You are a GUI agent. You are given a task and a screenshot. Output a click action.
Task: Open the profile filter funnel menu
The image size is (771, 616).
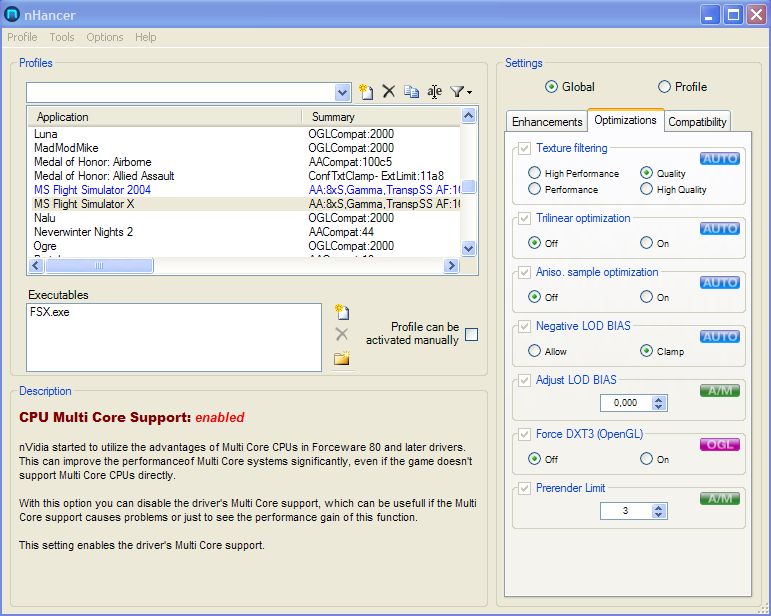(x=461, y=91)
